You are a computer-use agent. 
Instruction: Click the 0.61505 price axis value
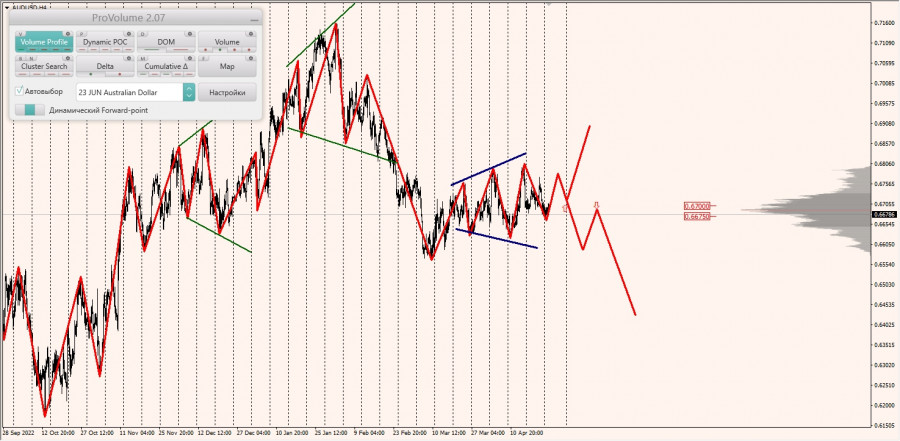point(883,425)
